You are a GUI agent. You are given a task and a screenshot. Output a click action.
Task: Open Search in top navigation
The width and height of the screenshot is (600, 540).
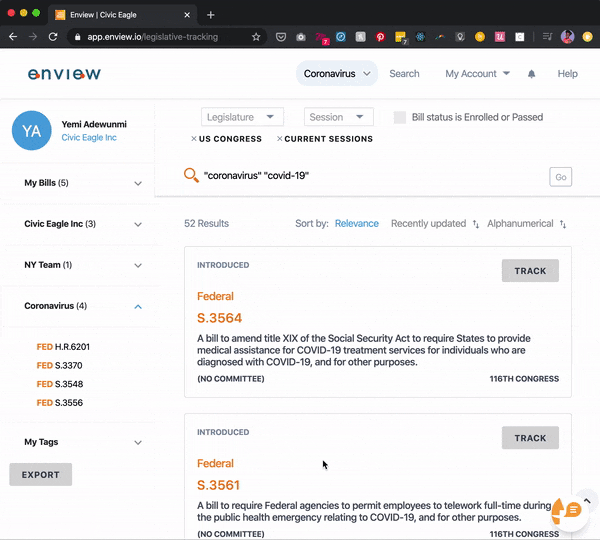pos(404,74)
